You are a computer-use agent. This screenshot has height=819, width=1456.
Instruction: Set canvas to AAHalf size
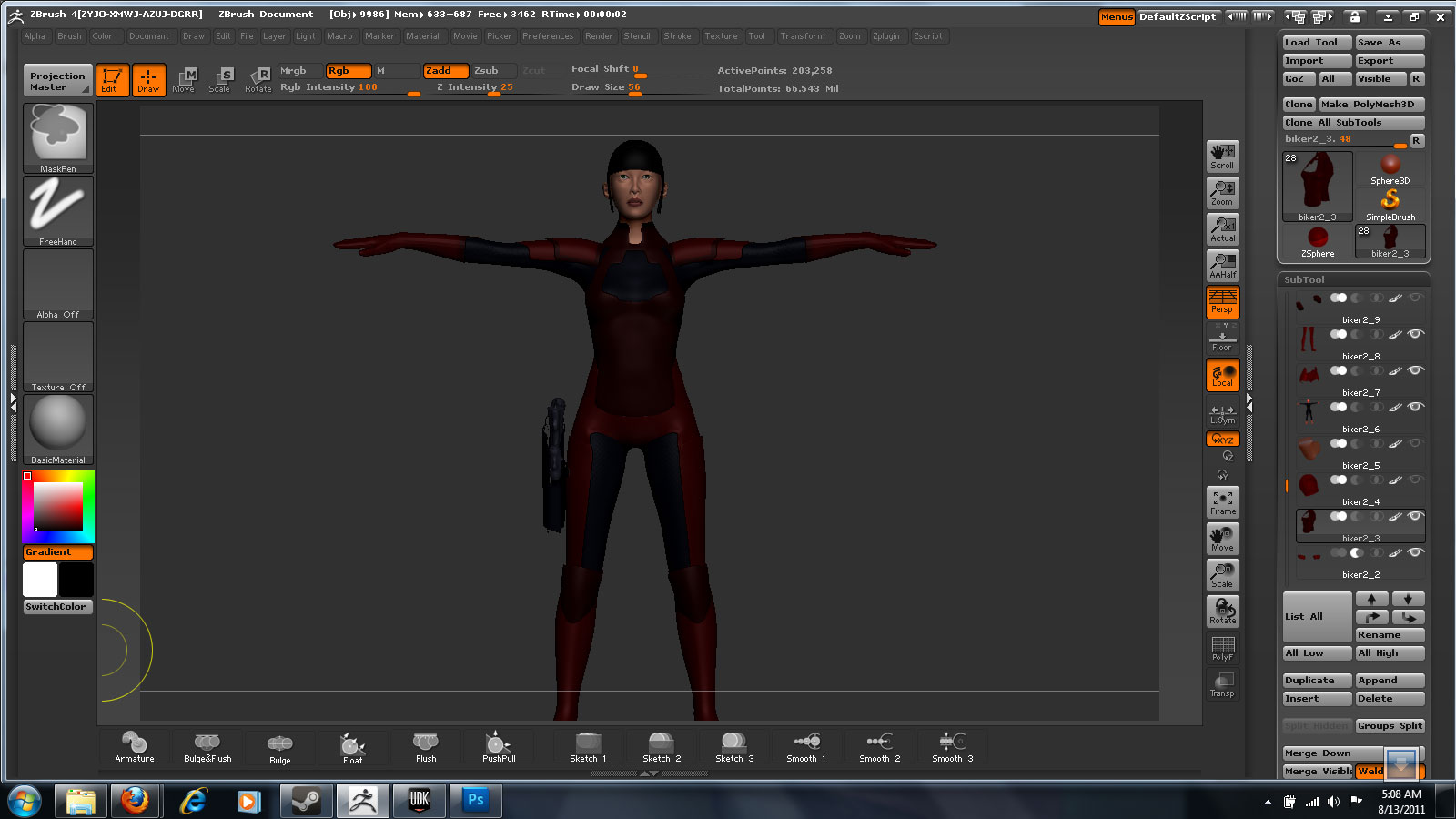point(1222,266)
